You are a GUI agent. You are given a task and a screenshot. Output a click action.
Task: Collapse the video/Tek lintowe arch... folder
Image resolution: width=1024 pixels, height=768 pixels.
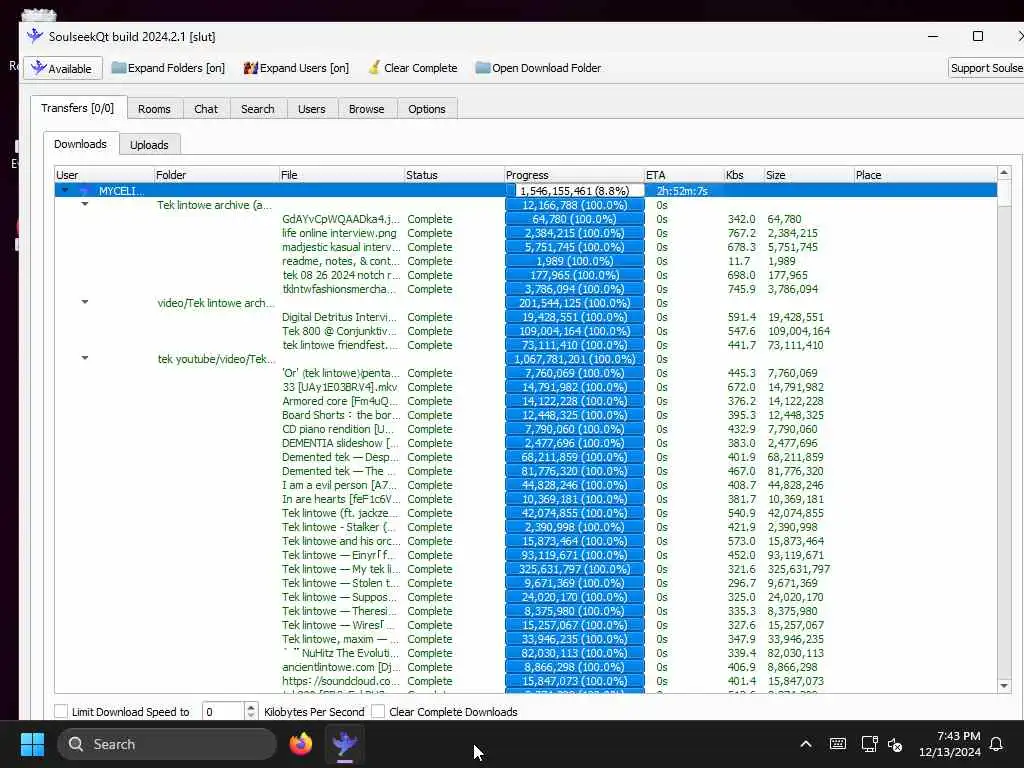point(85,302)
